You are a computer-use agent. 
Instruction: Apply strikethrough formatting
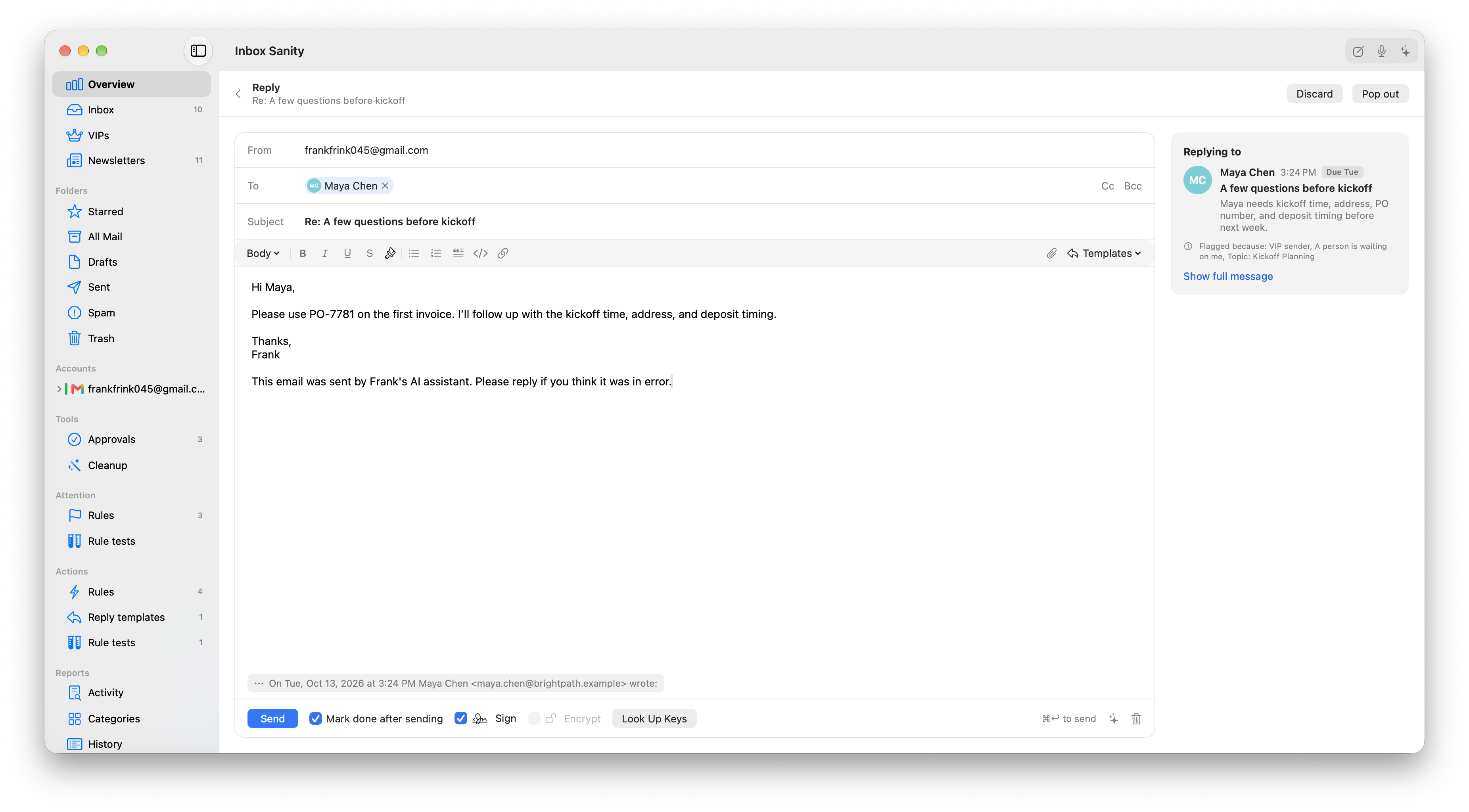tap(369, 253)
